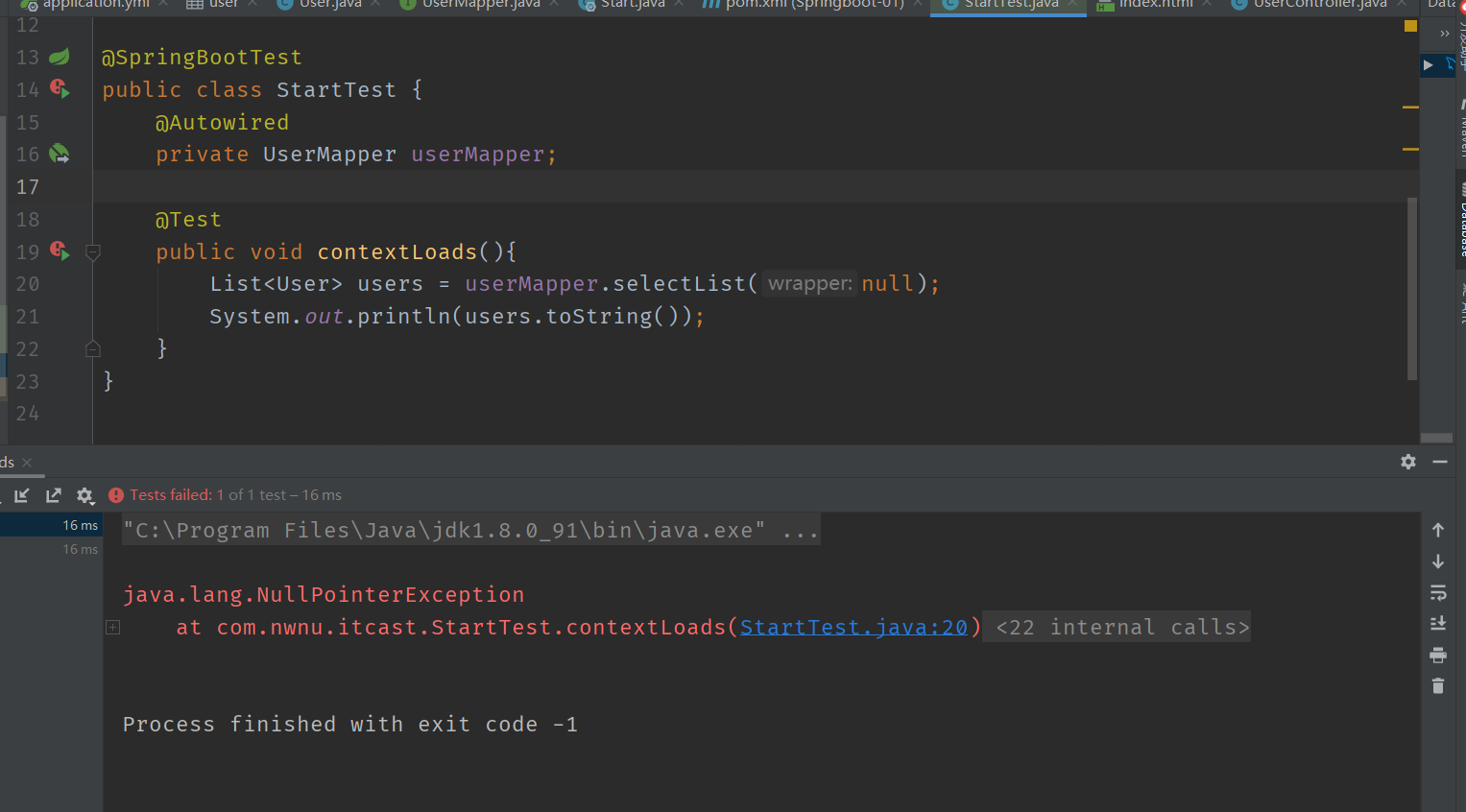Click the down arrow to next stack trace
The height and width of the screenshot is (812, 1466).
1438,561
